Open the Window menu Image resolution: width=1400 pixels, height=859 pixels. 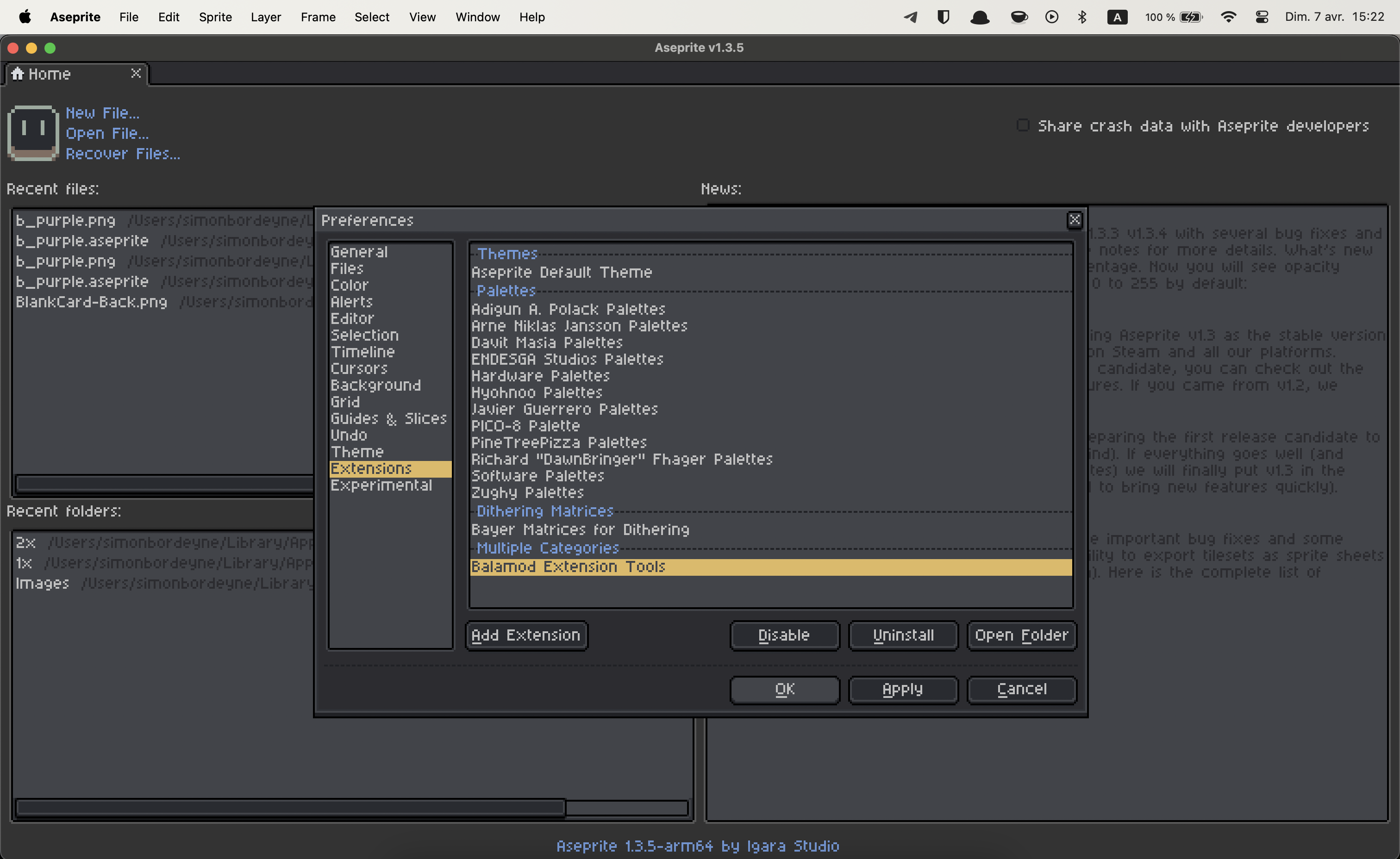click(x=477, y=17)
